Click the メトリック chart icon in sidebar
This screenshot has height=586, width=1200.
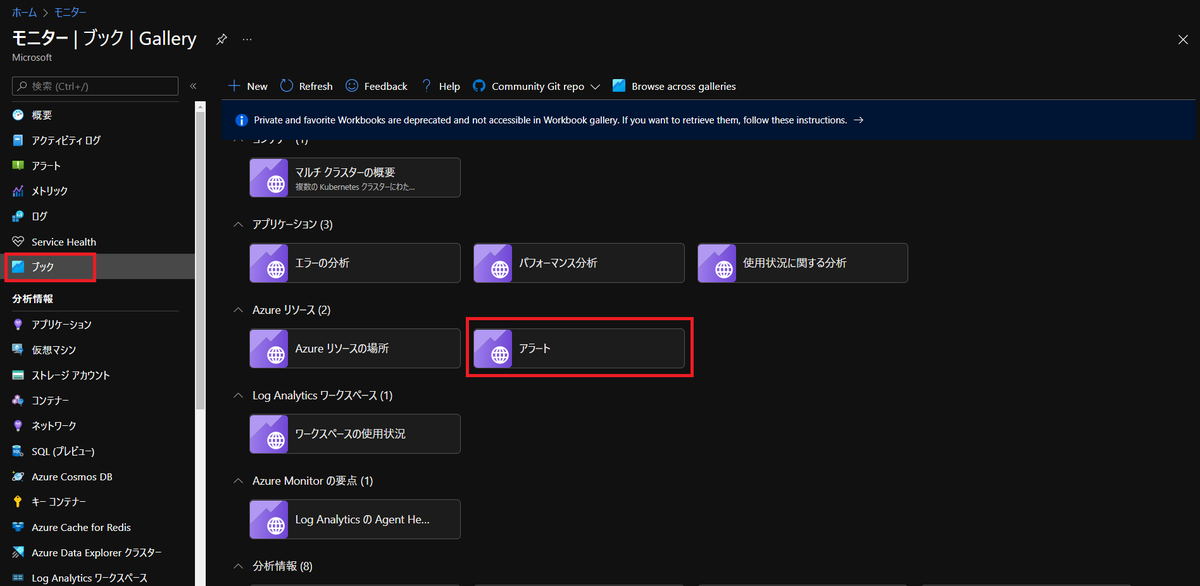pos(18,191)
